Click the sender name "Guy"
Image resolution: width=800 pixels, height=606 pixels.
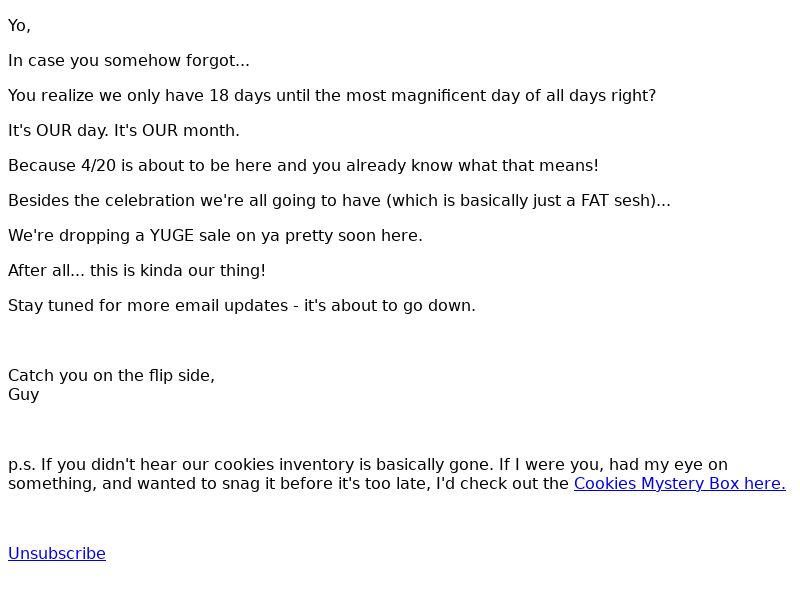23,395
